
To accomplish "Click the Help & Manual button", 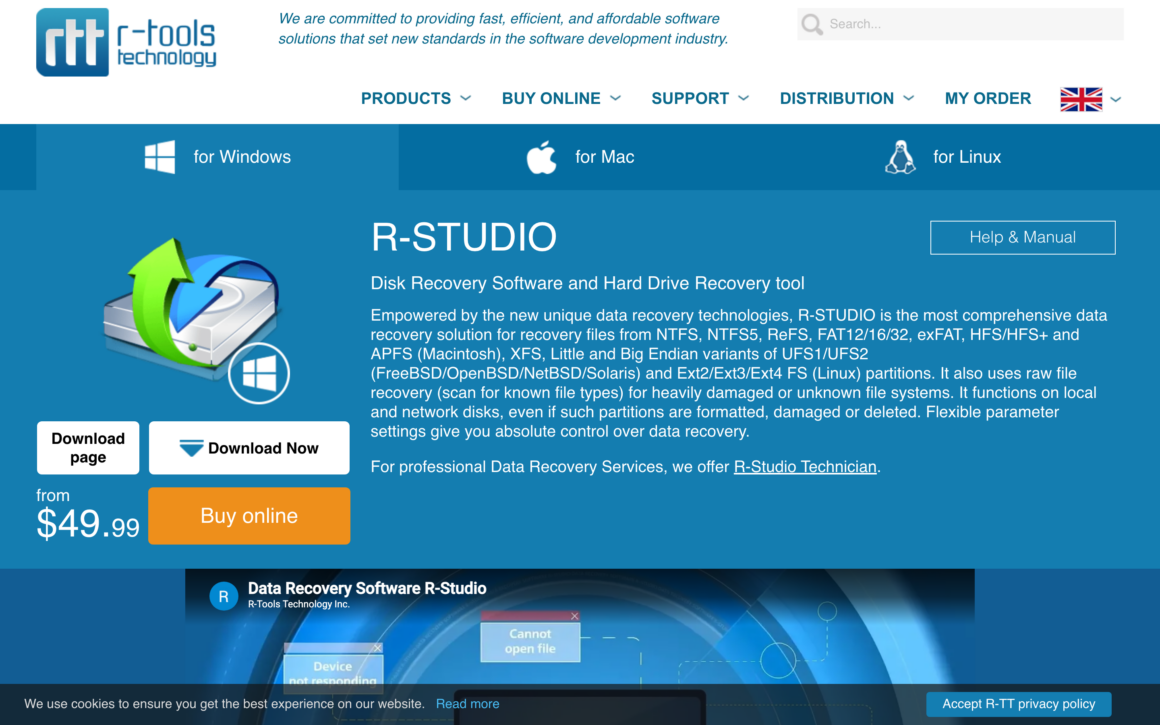I will (1022, 237).
